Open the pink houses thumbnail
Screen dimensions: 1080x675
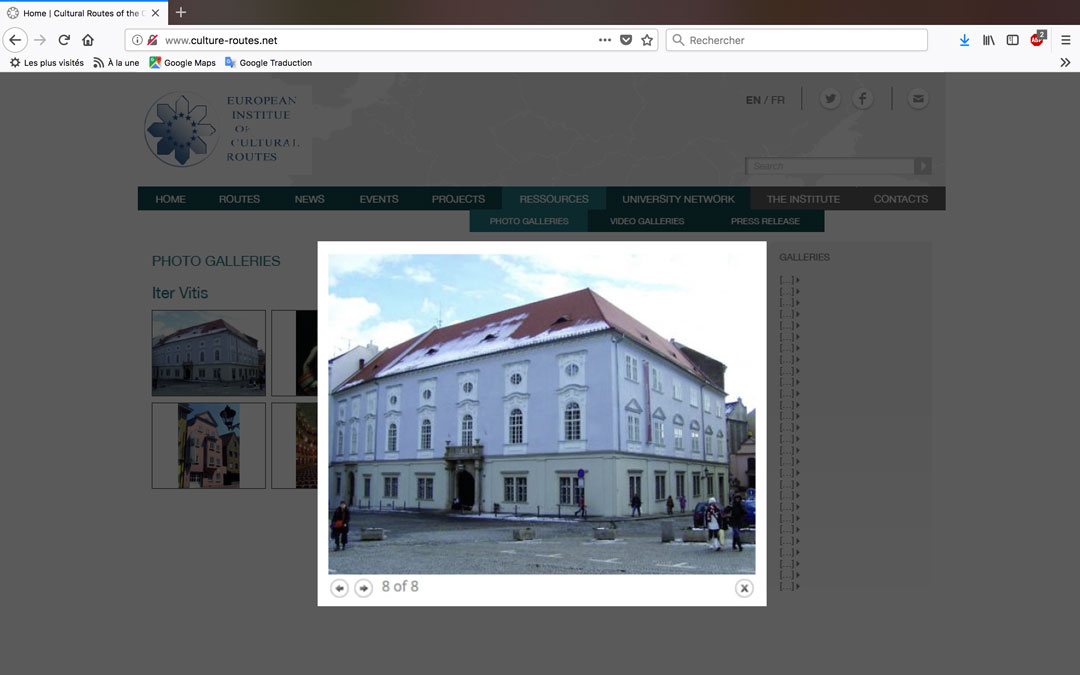[x=209, y=446]
